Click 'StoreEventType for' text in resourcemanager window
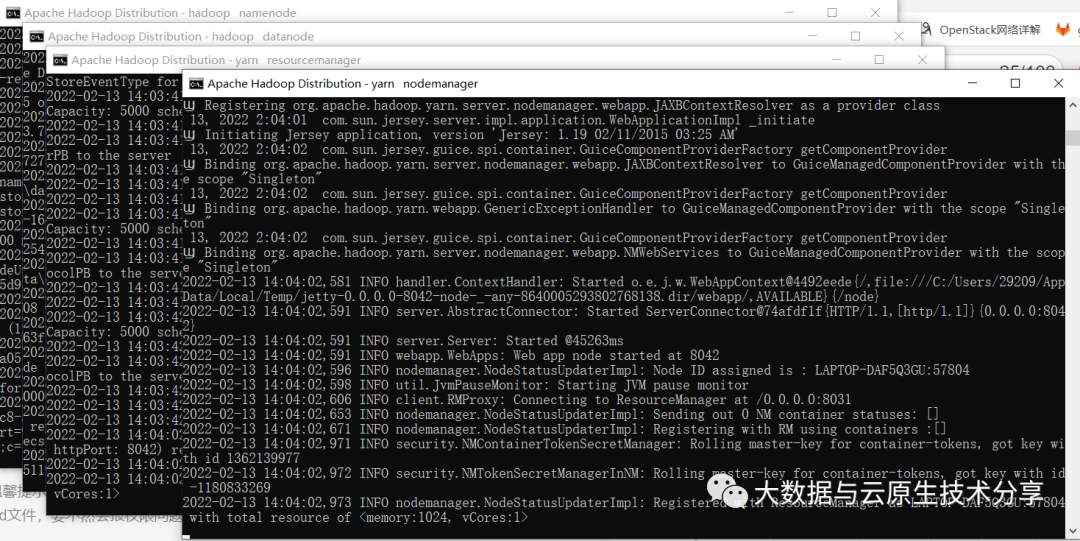The height and width of the screenshot is (541, 1080). 112,81
